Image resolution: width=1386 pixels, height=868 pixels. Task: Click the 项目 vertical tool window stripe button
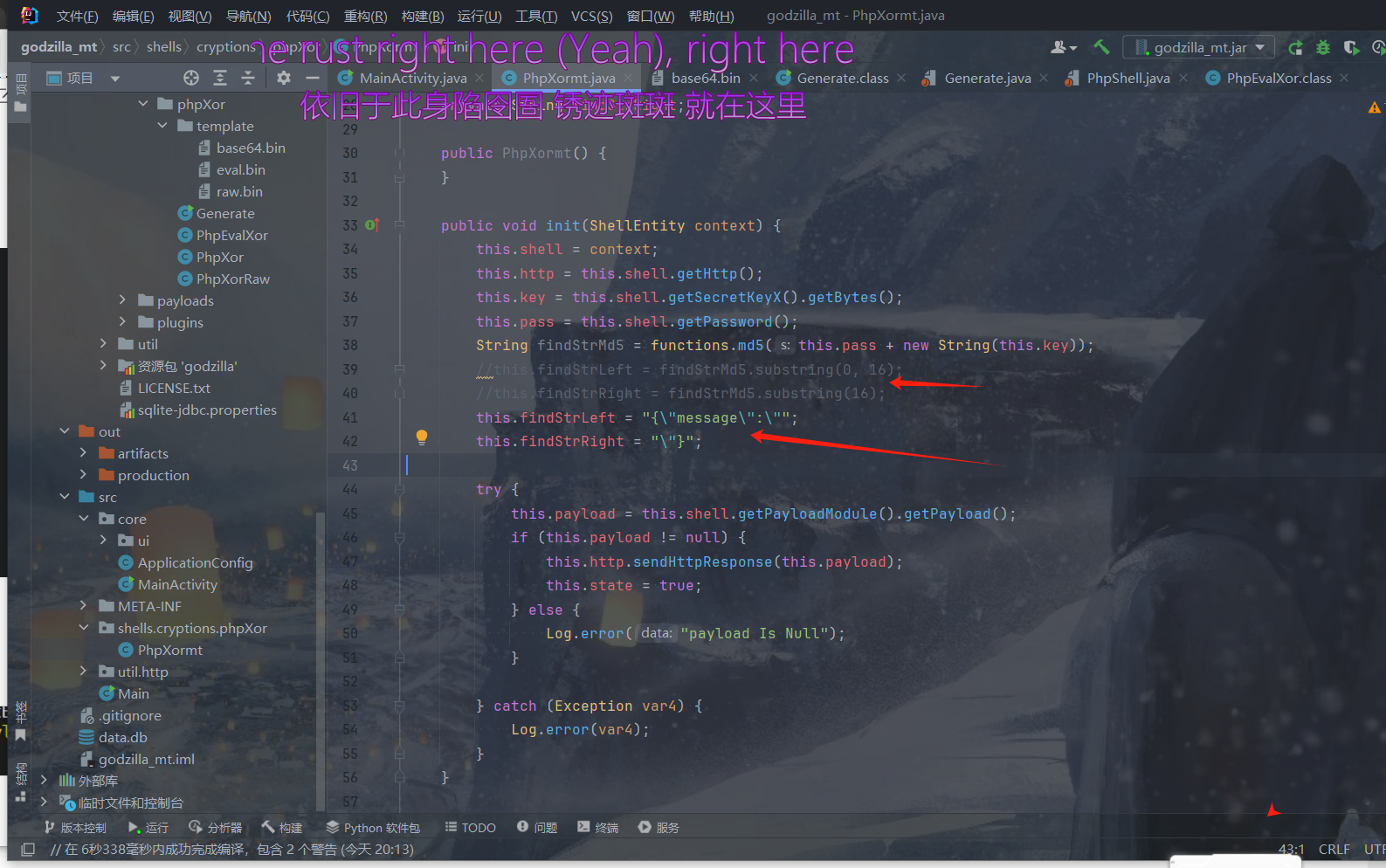pos(20,93)
